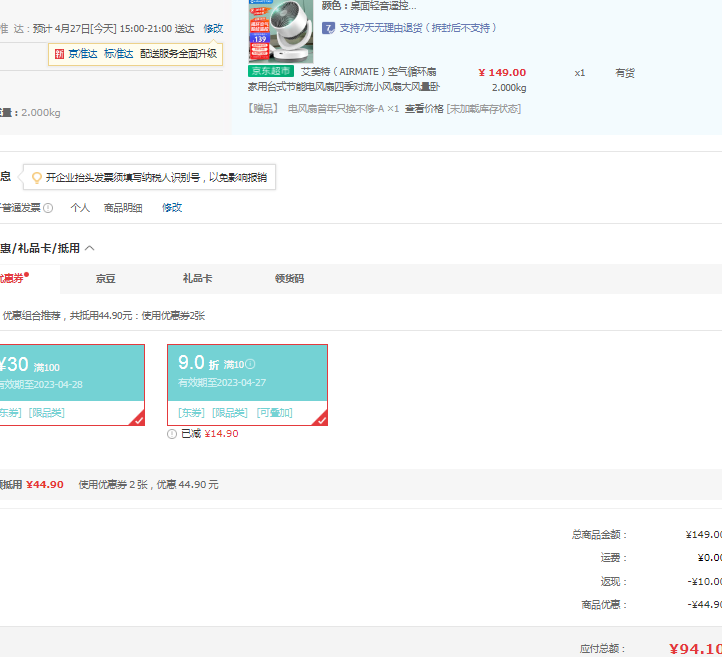Click 商品优惠 -¥44.90 line

pyautogui.click(x=652, y=605)
